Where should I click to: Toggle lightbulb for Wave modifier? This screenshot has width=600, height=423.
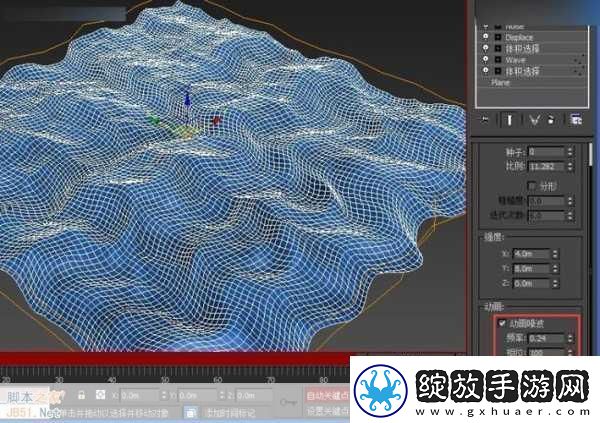pyautogui.click(x=486, y=59)
